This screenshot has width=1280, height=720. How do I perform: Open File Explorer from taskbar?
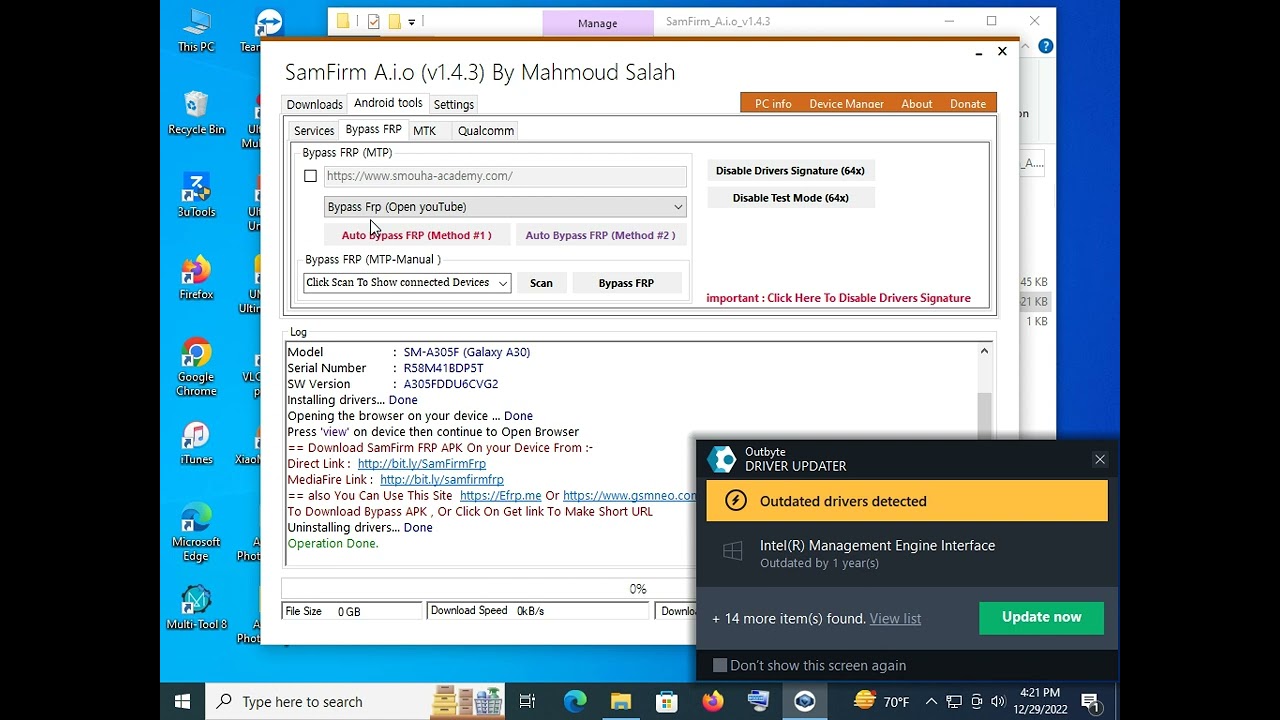(621, 702)
